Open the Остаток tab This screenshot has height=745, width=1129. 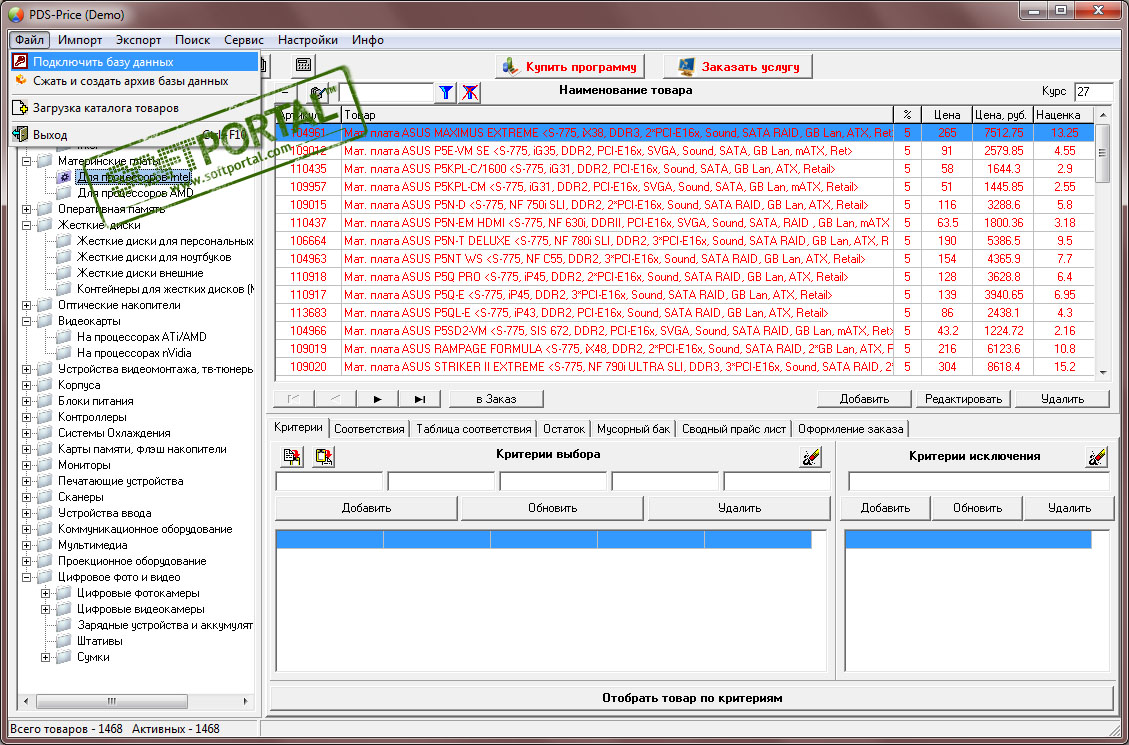pos(564,429)
